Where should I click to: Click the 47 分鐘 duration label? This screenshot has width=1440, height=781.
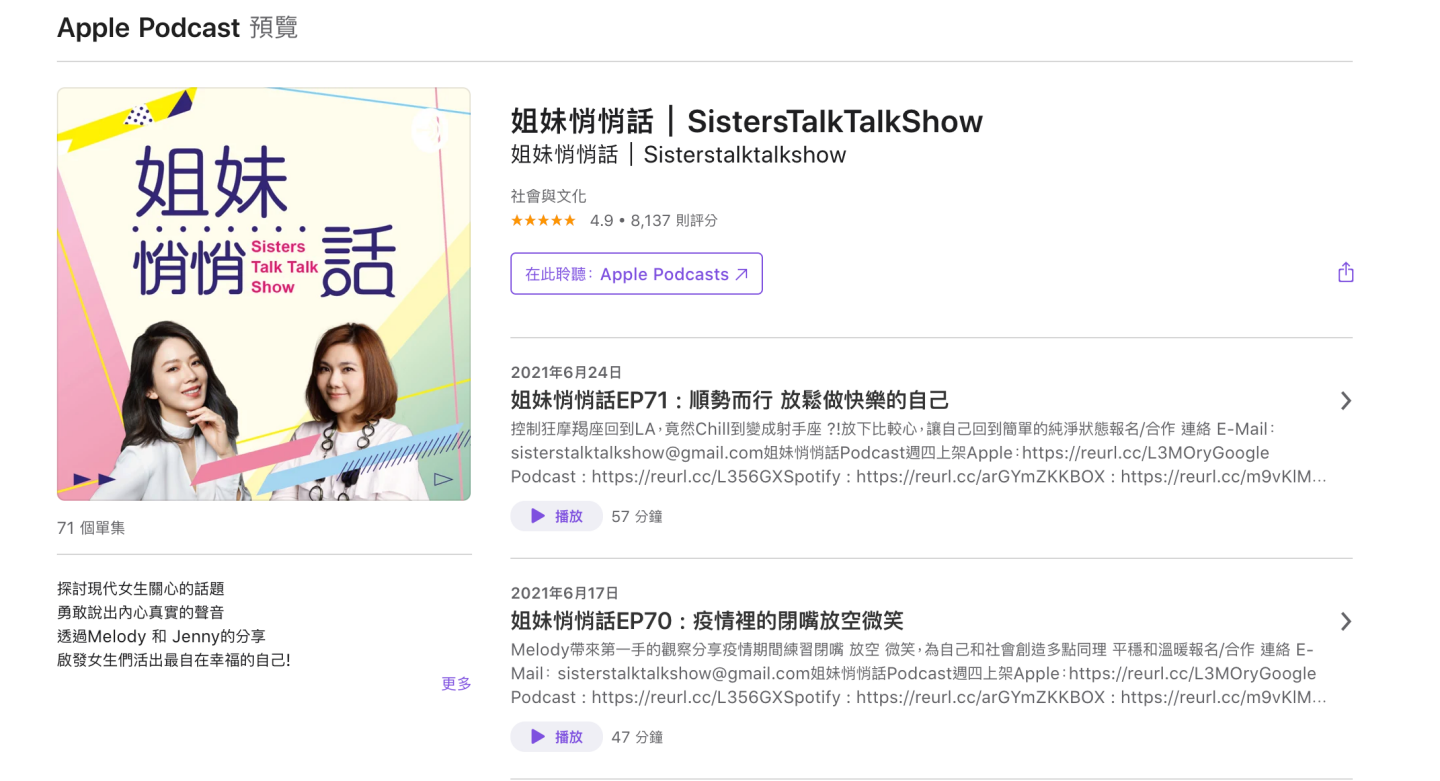(637, 738)
